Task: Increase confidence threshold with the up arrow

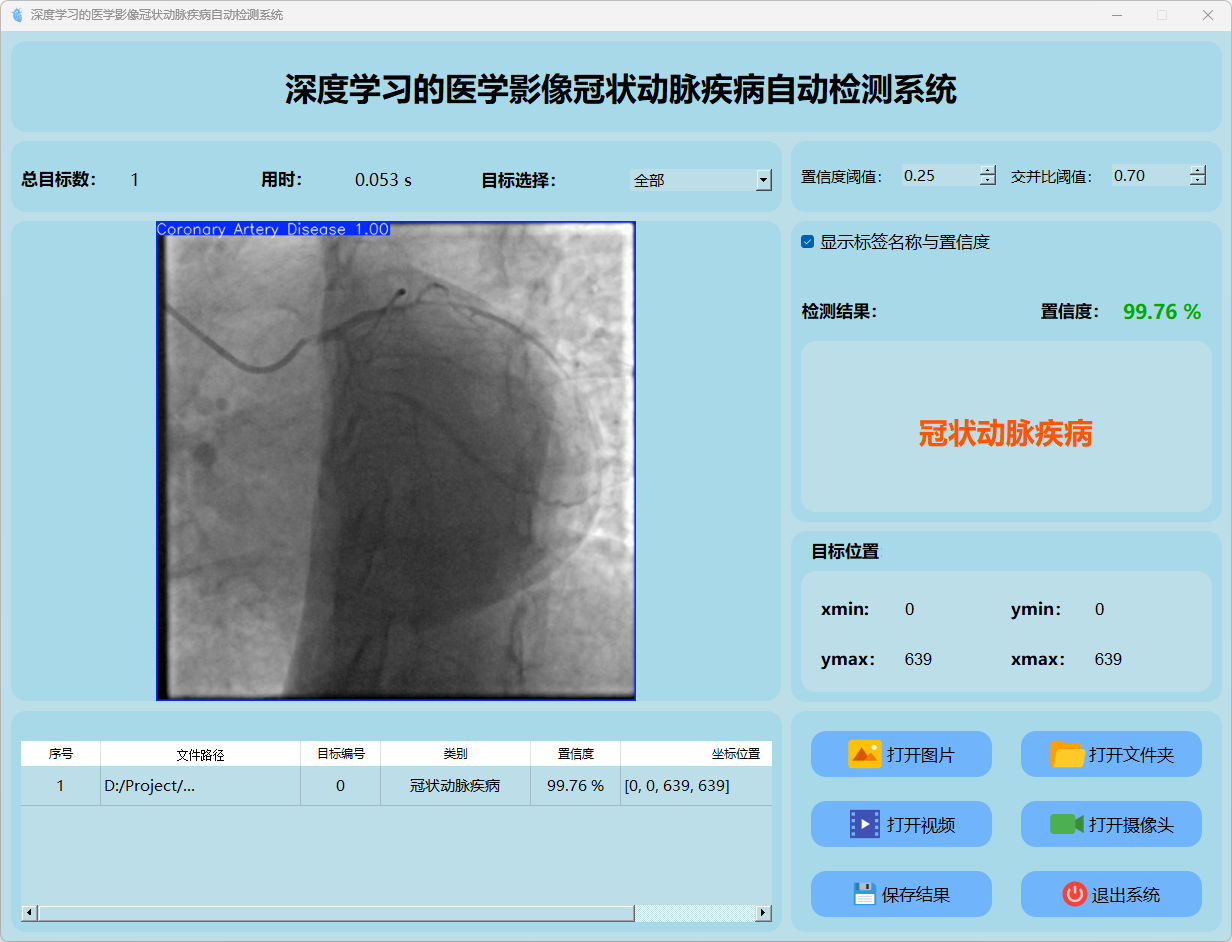Action: tap(988, 170)
